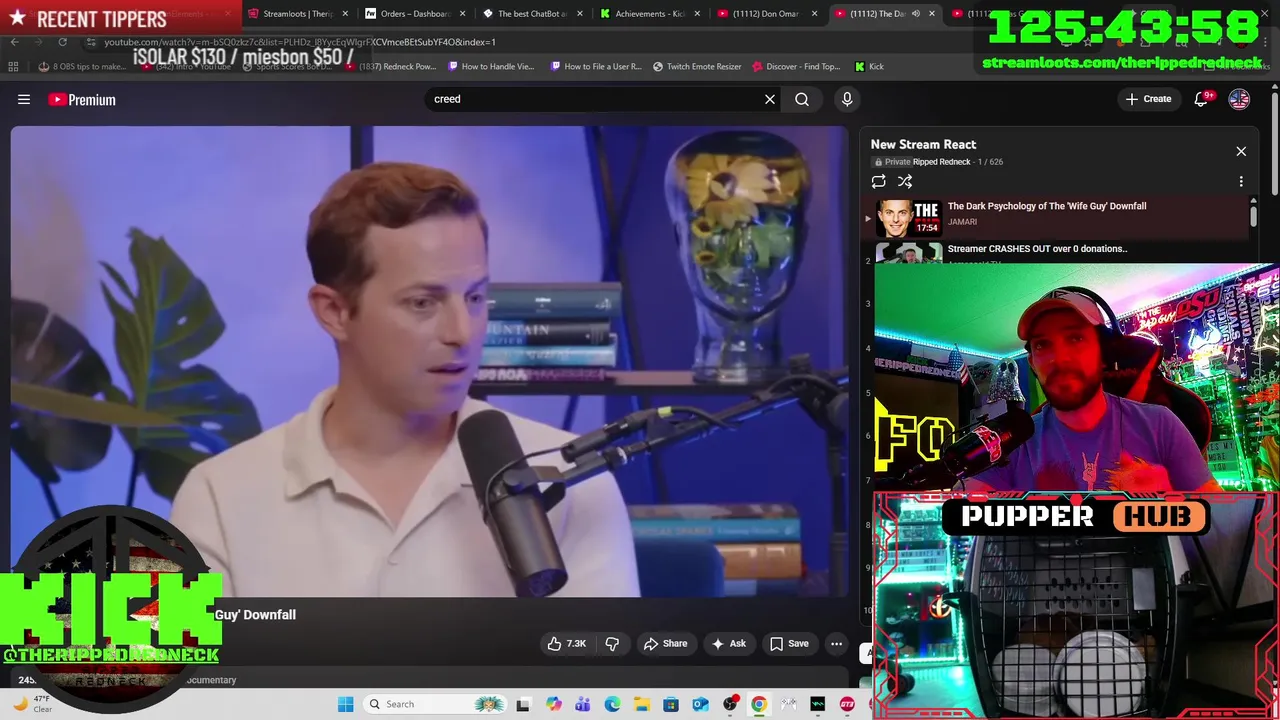This screenshot has width=1280, height=720.
Task: Open the How to Handle Vie... bookmark
Action: click(x=491, y=67)
